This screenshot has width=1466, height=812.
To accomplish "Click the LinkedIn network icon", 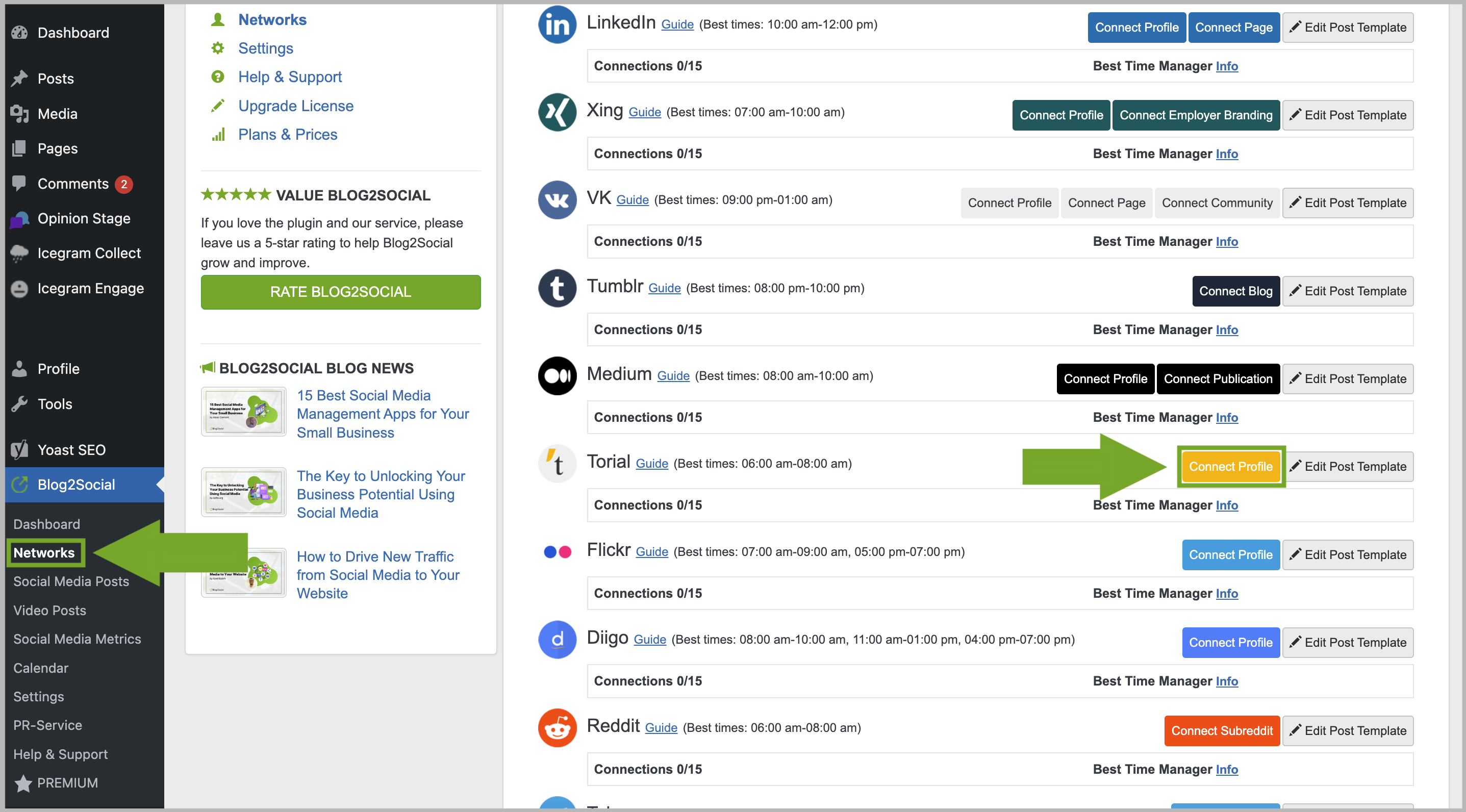I will pos(557,24).
